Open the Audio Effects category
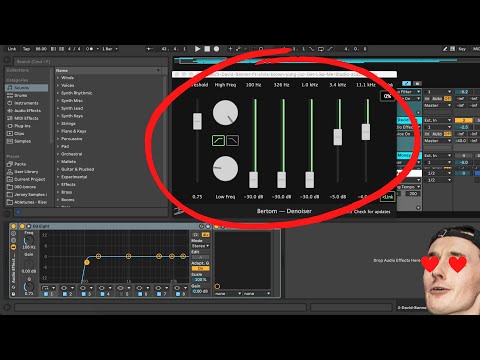This screenshot has width=480, height=360. point(27,111)
